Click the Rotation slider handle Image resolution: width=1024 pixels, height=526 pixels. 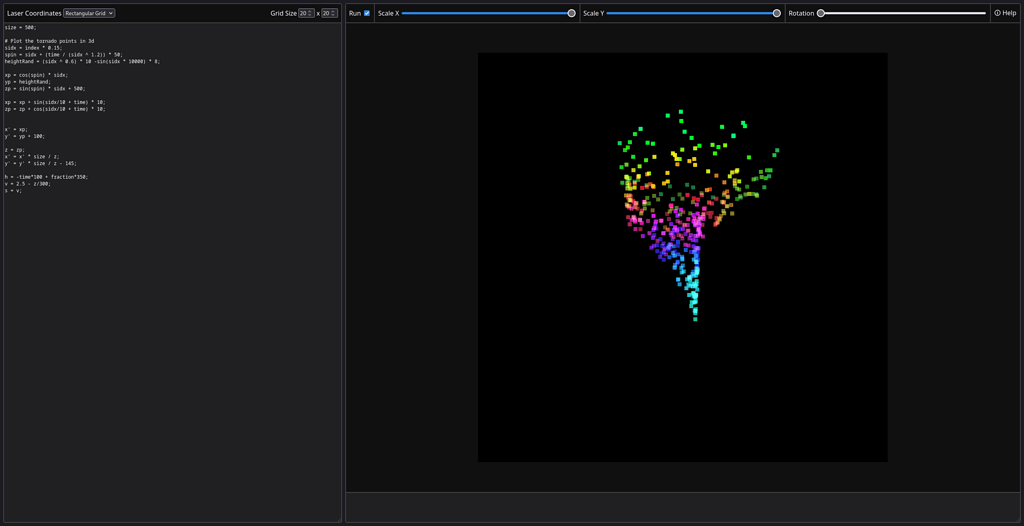pyautogui.click(x=821, y=13)
